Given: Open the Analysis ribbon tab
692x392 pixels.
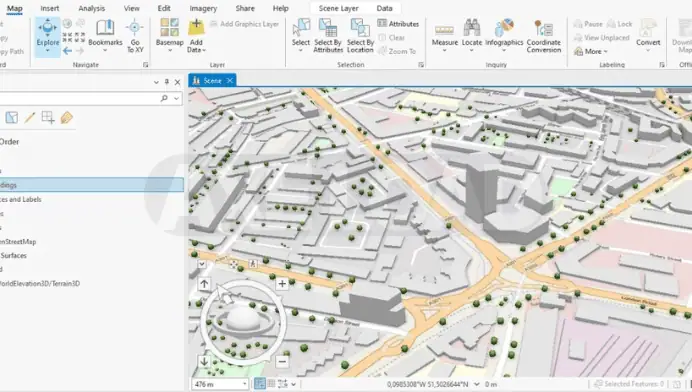Looking at the screenshot, I should click(x=92, y=8).
